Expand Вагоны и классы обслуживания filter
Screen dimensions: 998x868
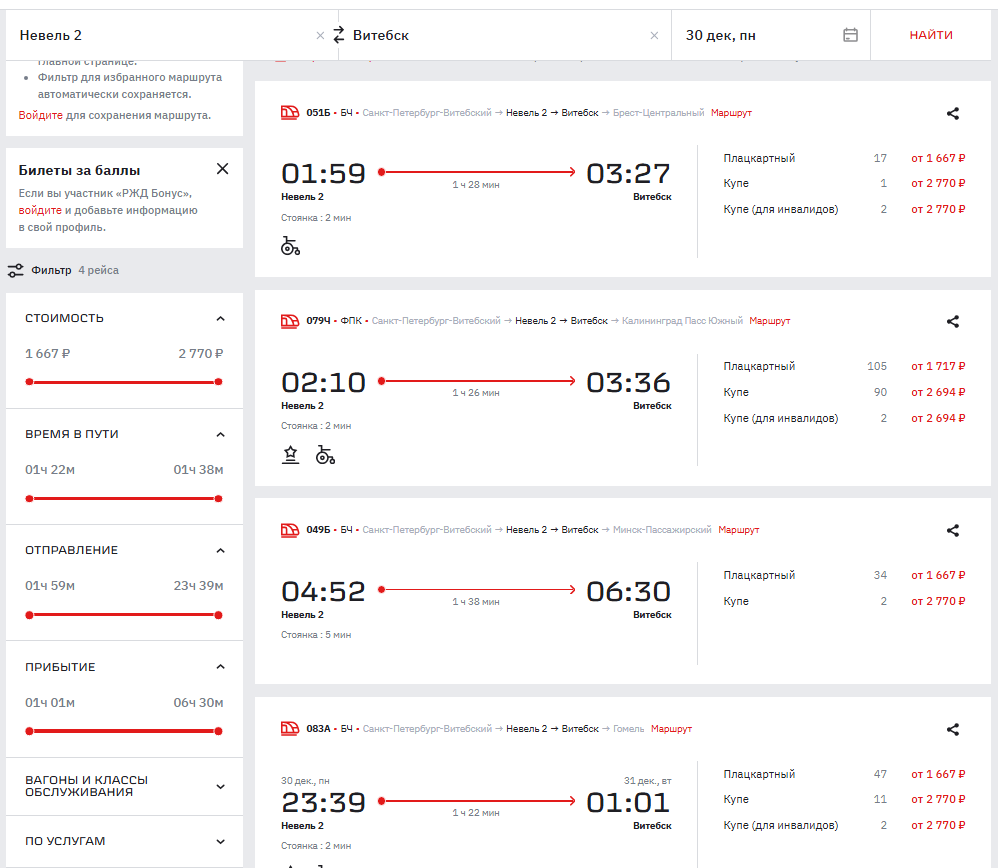click(220, 786)
